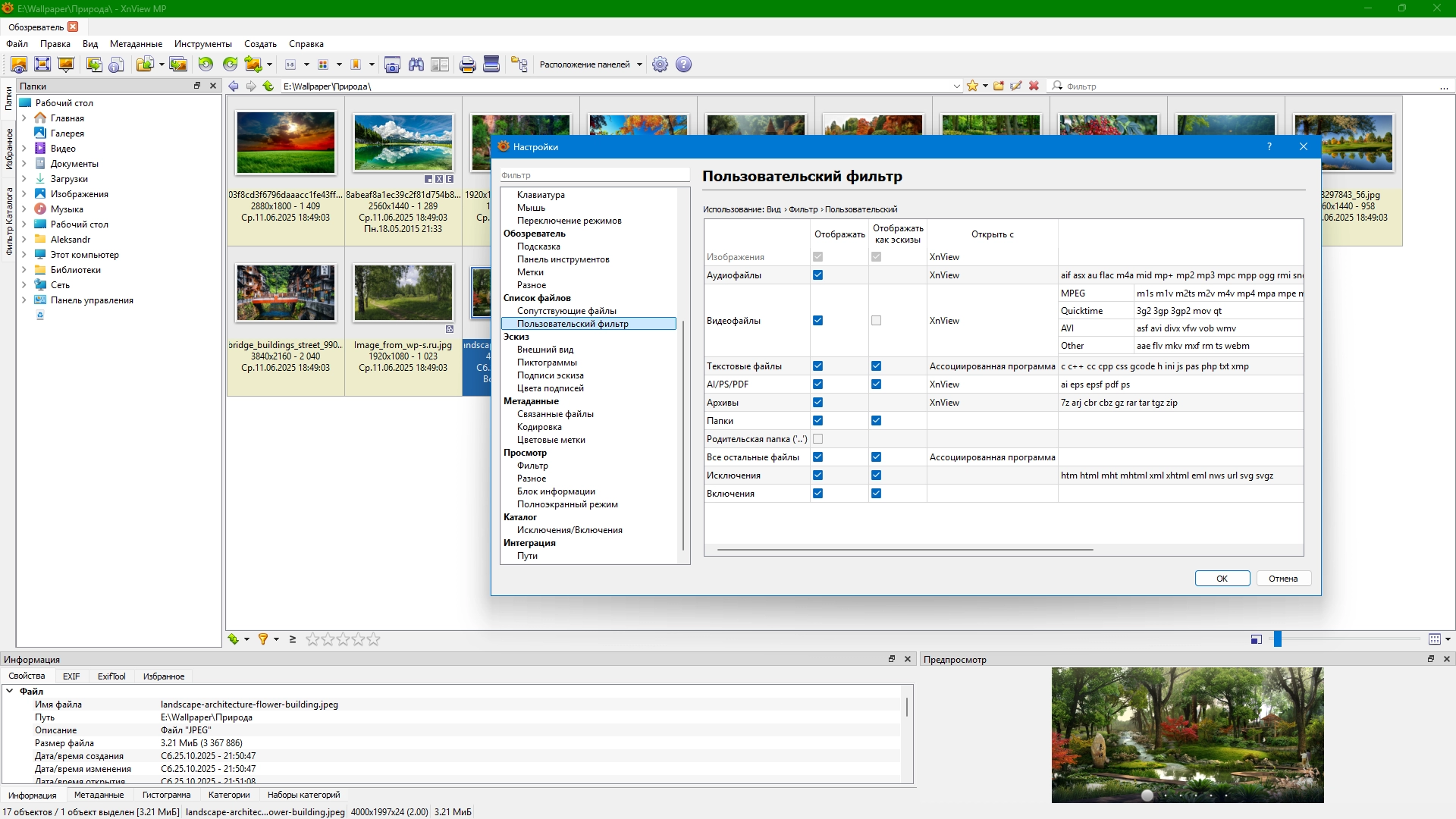This screenshot has width=1456, height=819.
Task: Click the fullscreen view toolbar icon
Action: (42, 64)
